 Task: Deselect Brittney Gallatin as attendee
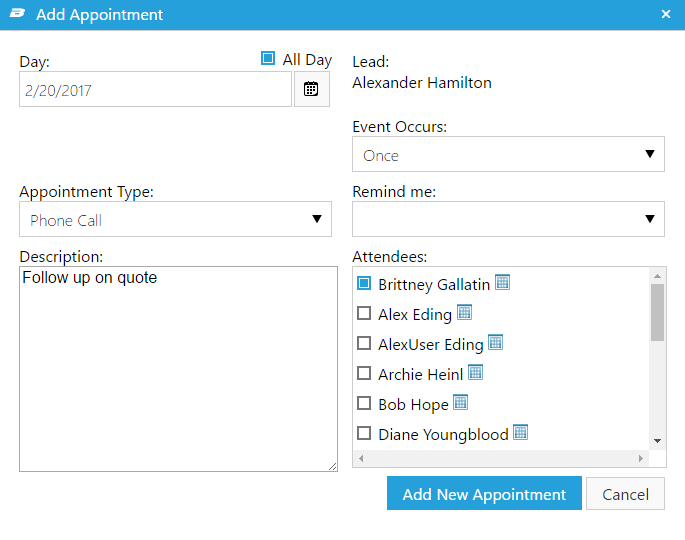[x=364, y=284]
